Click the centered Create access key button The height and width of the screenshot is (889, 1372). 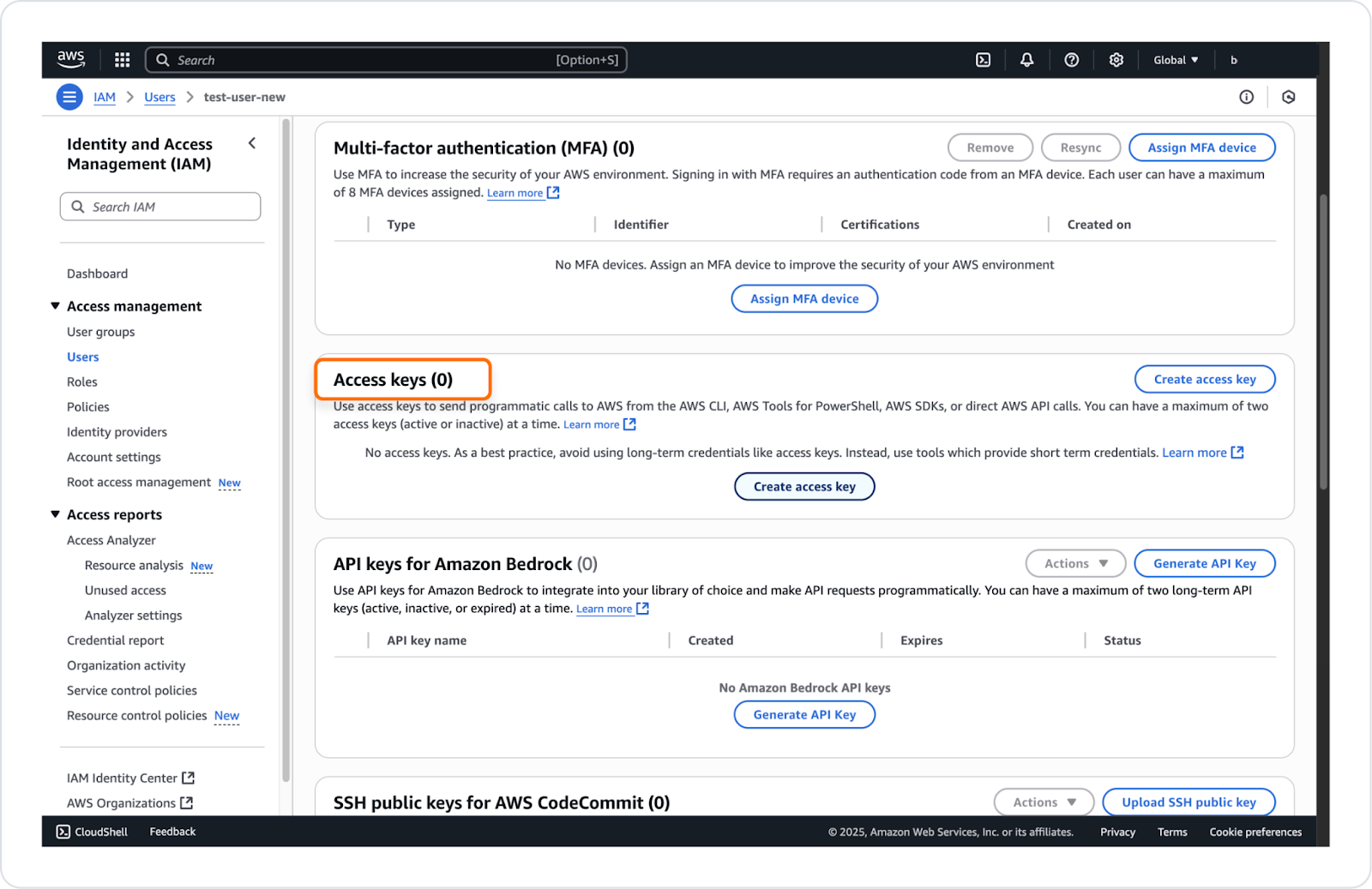[804, 486]
